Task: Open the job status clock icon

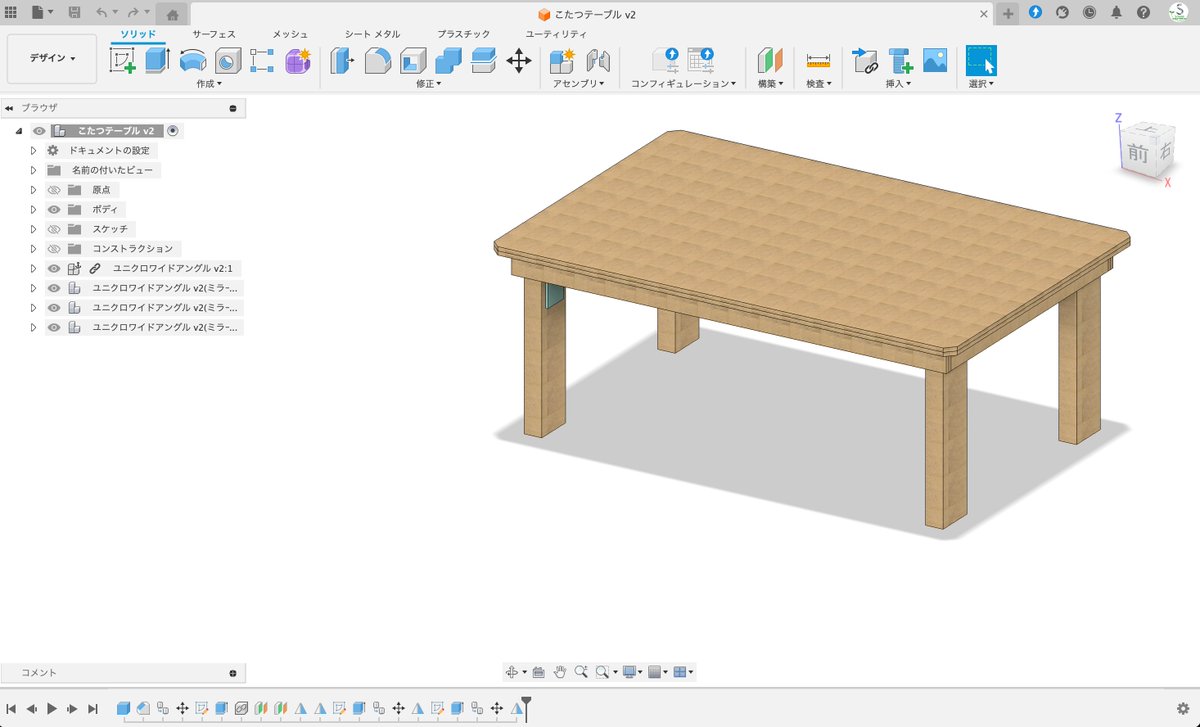Action: tap(1089, 13)
